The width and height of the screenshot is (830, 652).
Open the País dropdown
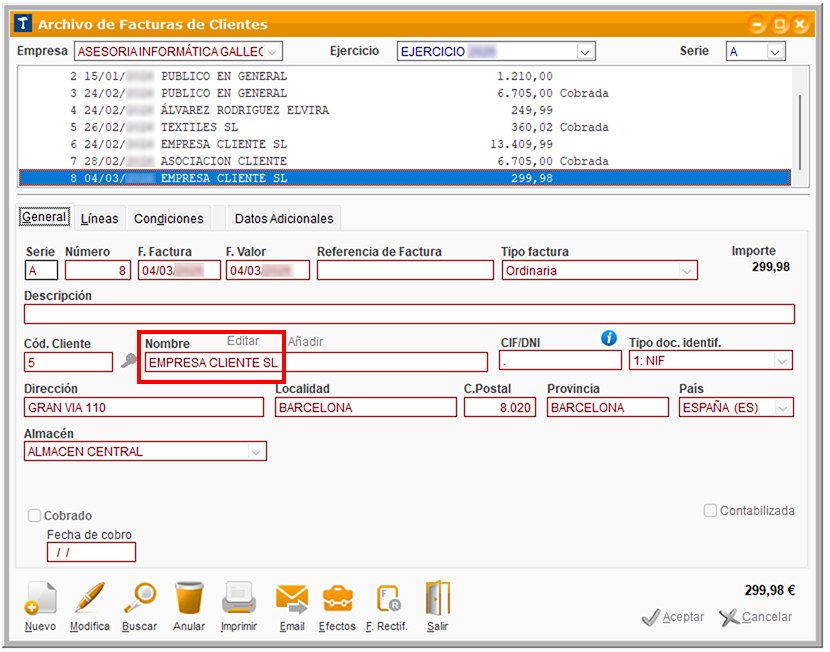(x=783, y=408)
